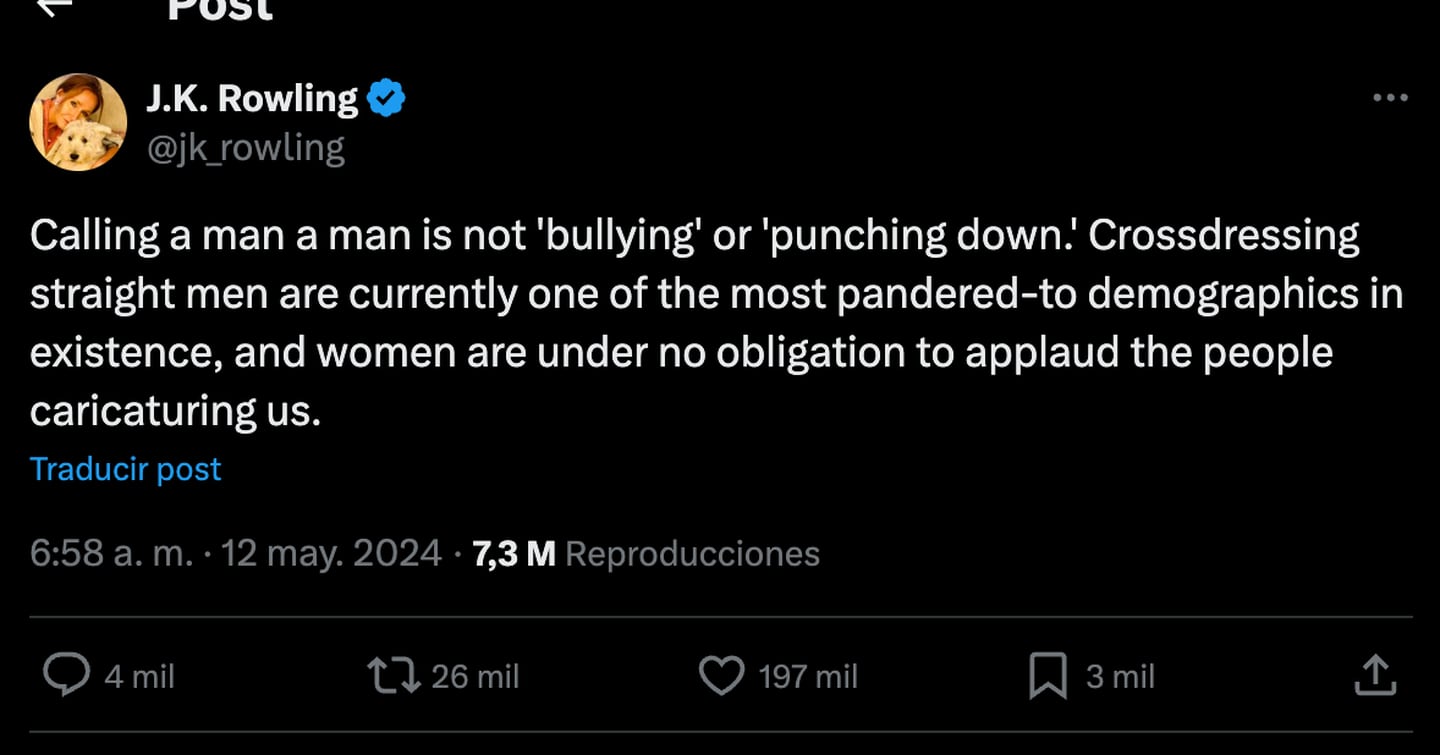Click the 6:58 a. m. timestamp

coord(111,553)
